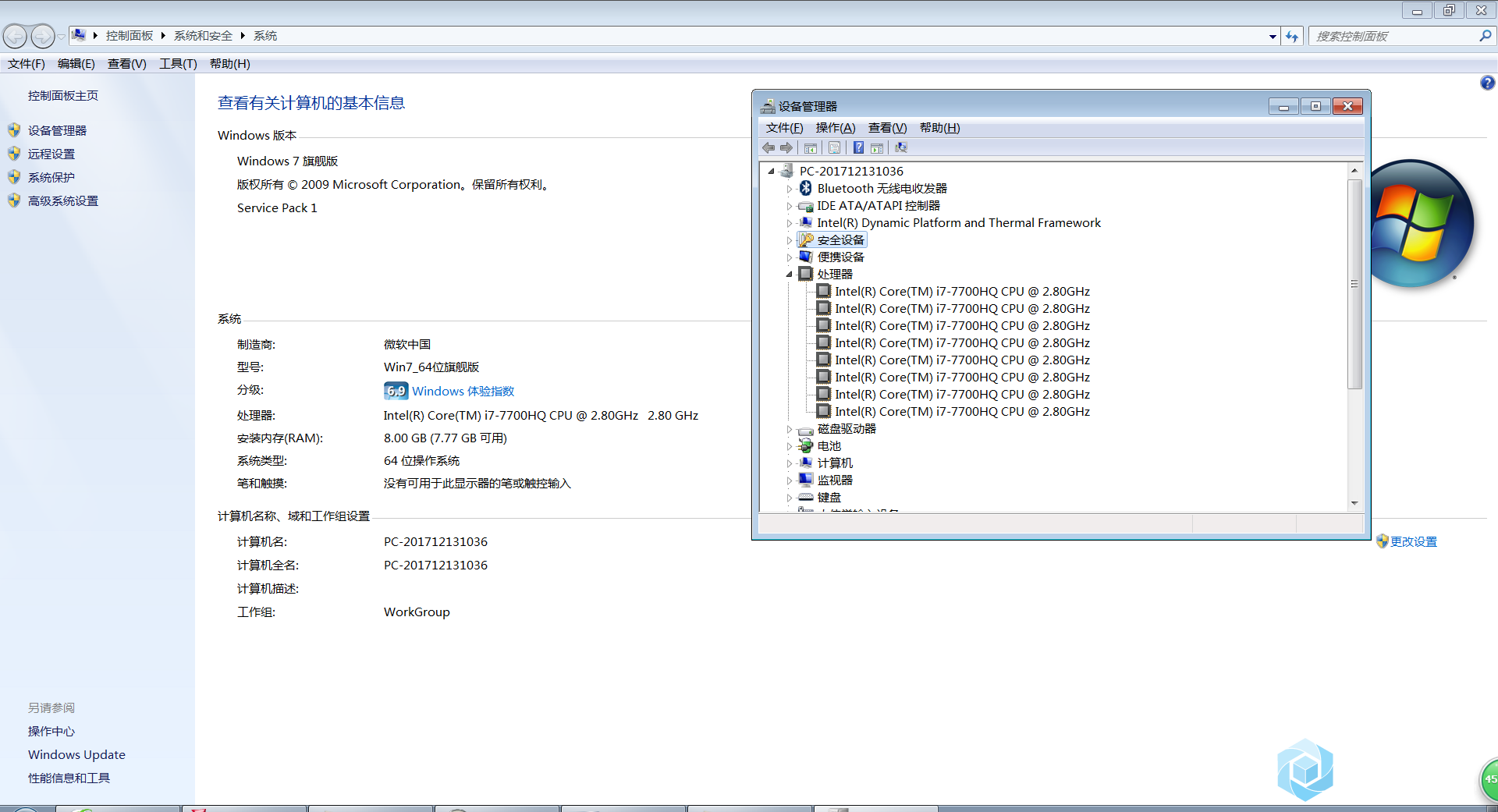This screenshot has height=812, width=1498.
Task: Open the Windows 体验指数 link
Action: [463, 391]
